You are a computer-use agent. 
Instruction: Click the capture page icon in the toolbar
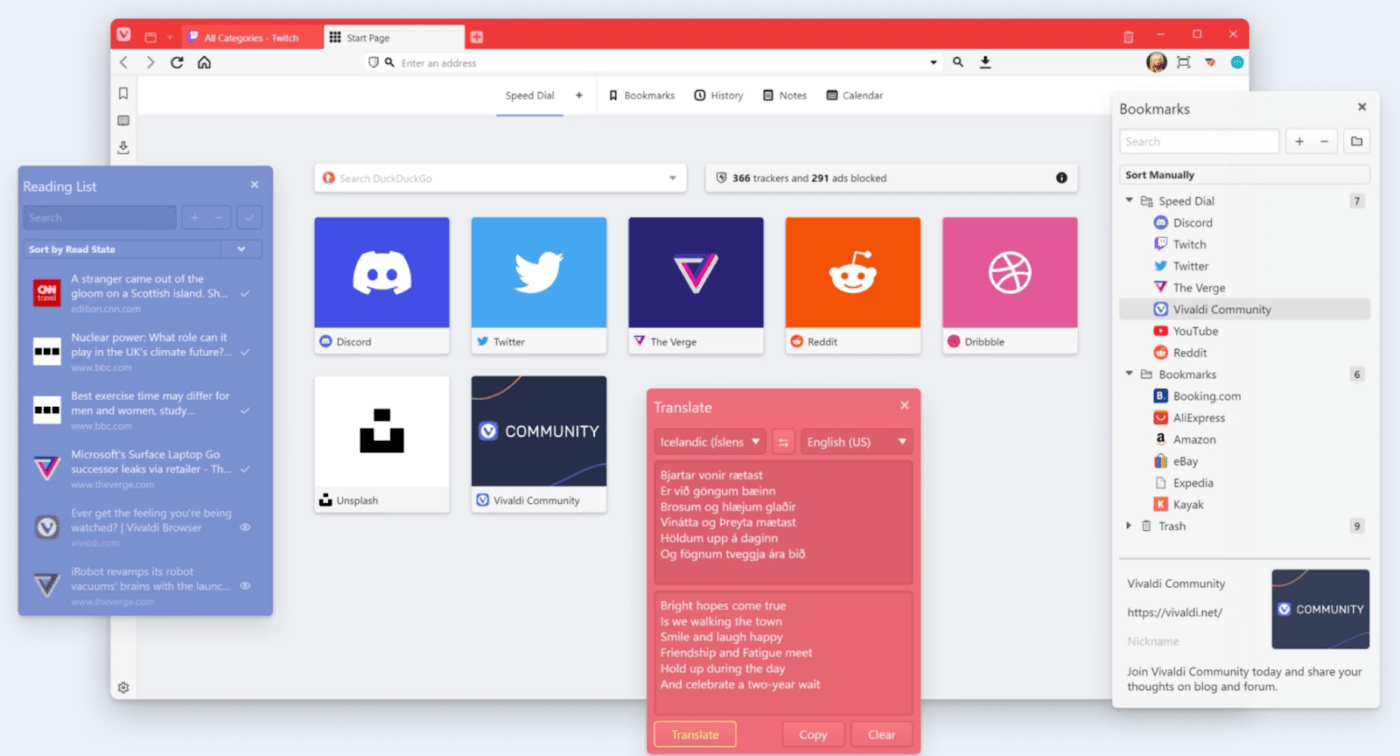click(1183, 62)
